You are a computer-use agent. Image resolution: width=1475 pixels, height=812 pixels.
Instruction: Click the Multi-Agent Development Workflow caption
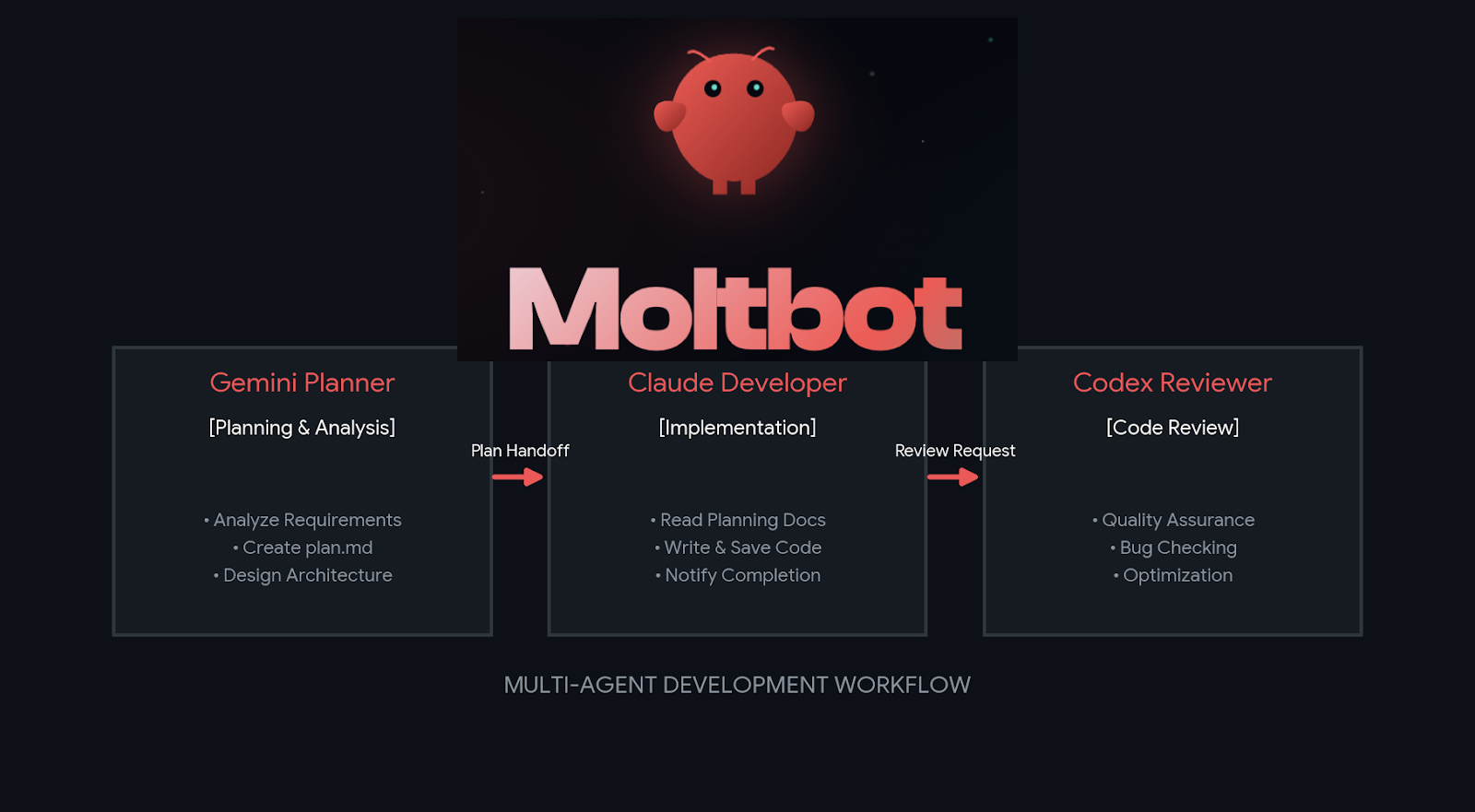737,685
